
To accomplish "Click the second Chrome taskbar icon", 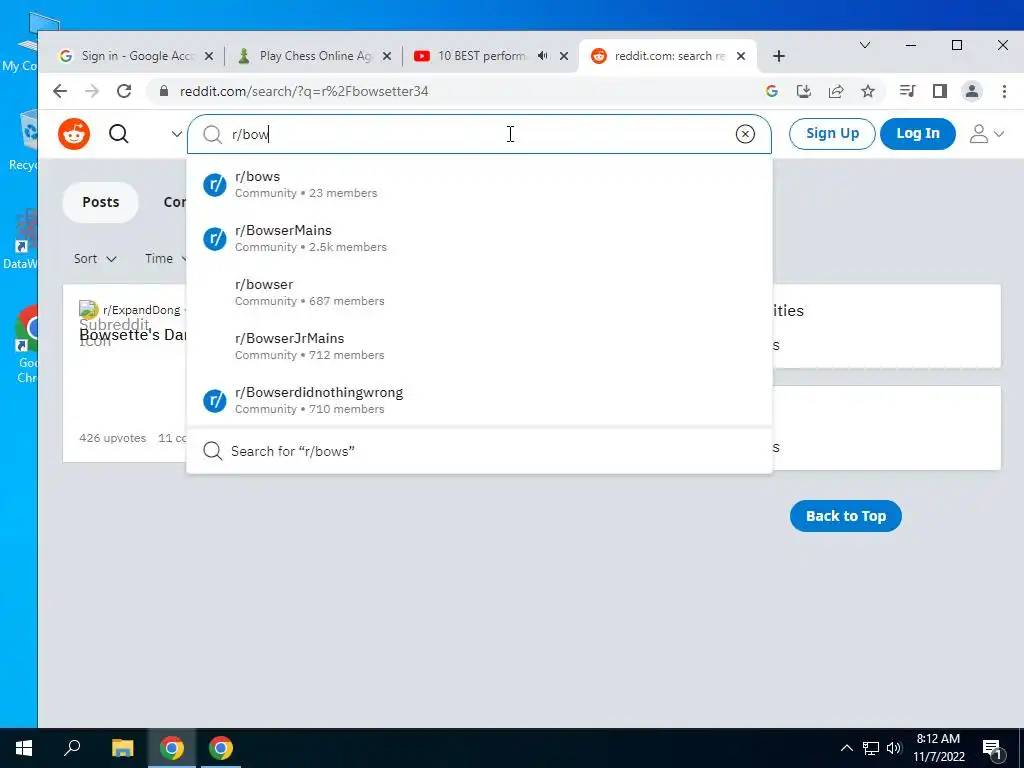I will [x=221, y=748].
